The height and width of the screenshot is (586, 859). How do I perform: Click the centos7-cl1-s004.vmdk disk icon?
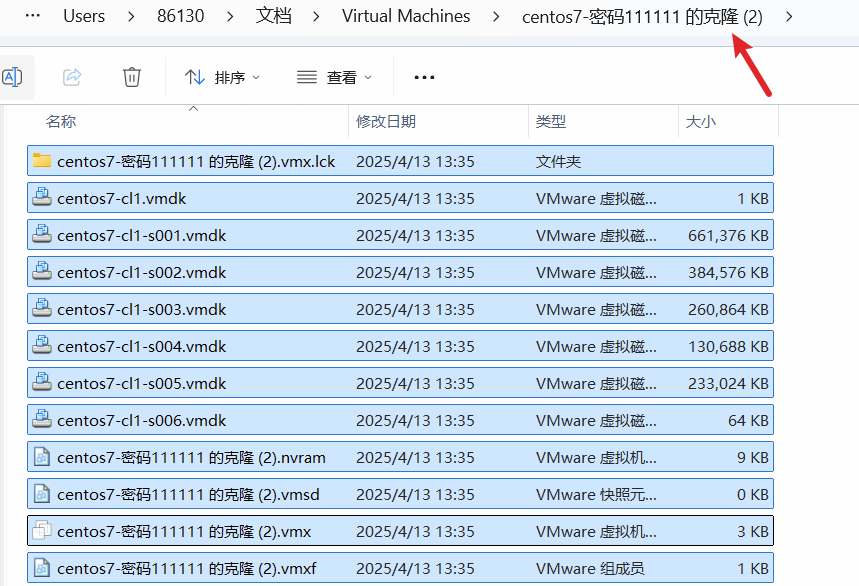(x=42, y=344)
